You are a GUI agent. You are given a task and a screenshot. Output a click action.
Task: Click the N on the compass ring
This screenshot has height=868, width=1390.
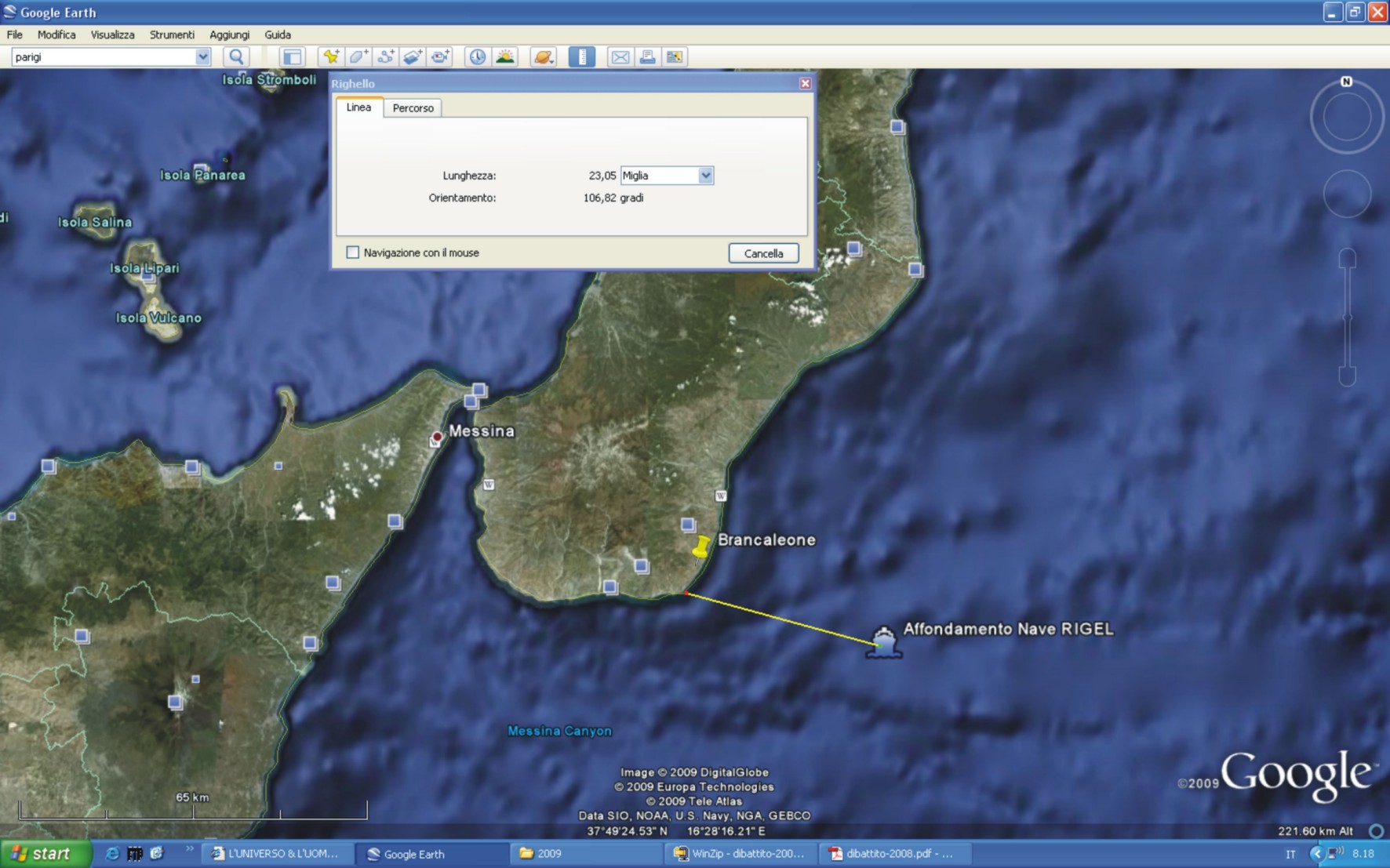(1346, 82)
